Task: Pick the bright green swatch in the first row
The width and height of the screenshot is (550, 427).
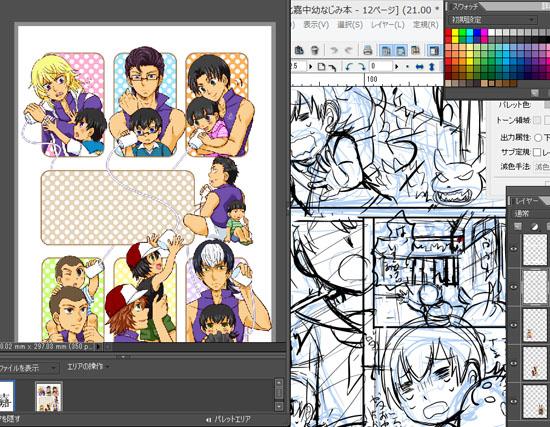Action: pyautogui.click(x=463, y=32)
